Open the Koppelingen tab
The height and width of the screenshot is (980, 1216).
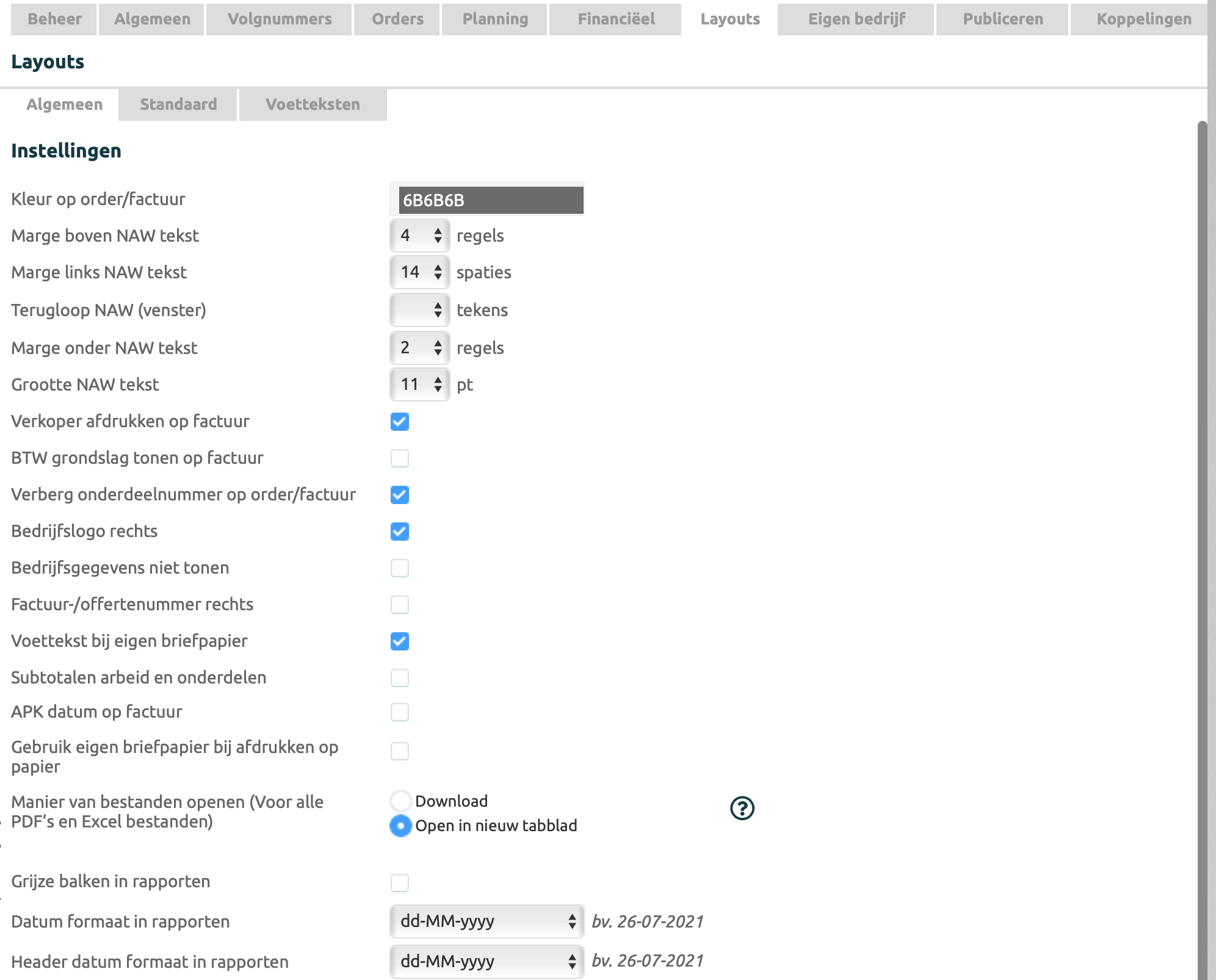(1143, 19)
